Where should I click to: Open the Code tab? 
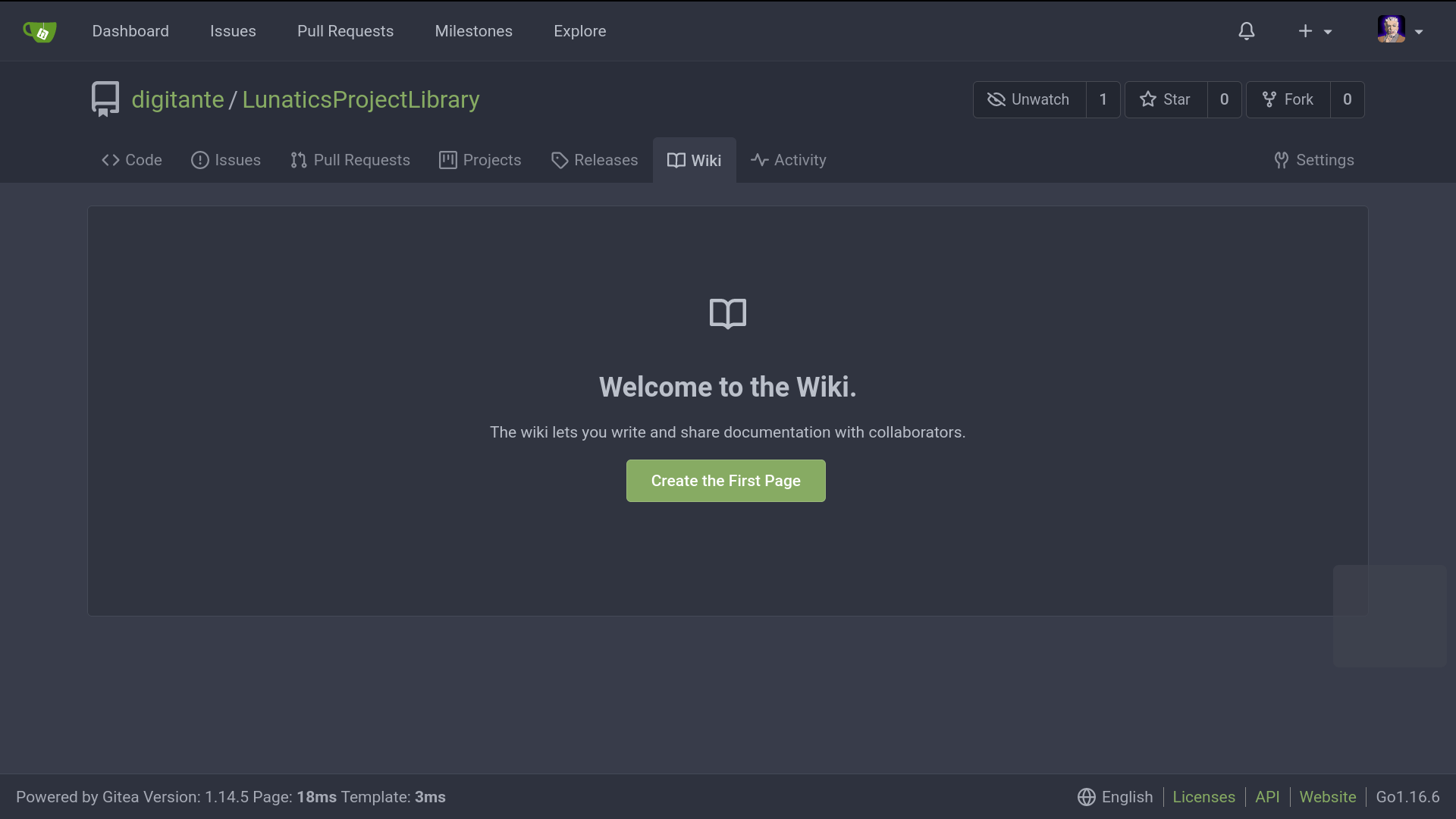(x=132, y=160)
